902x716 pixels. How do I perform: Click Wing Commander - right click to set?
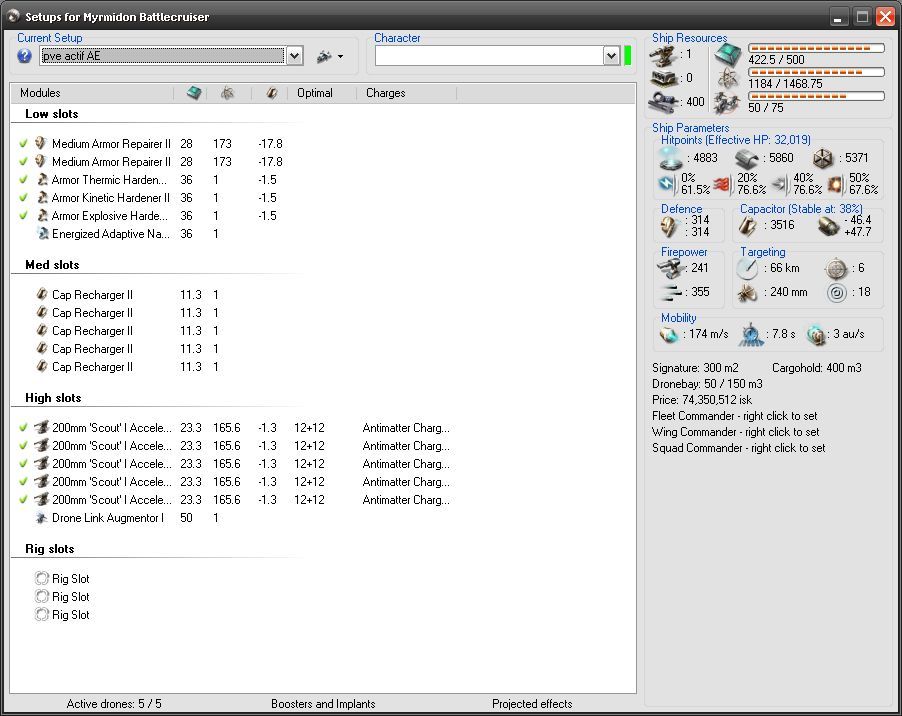(x=735, y=431)
